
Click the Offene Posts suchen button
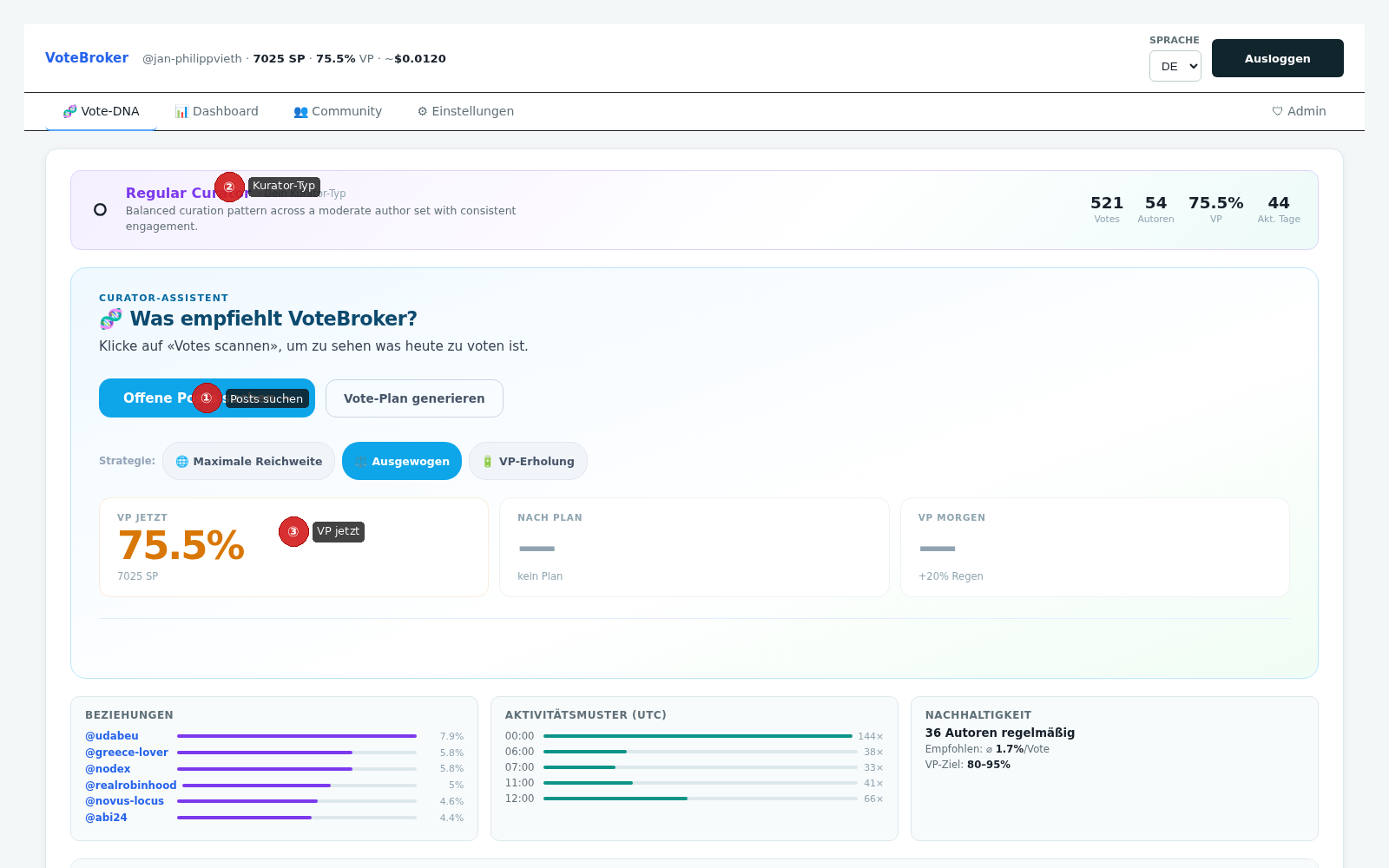[207, 398]
